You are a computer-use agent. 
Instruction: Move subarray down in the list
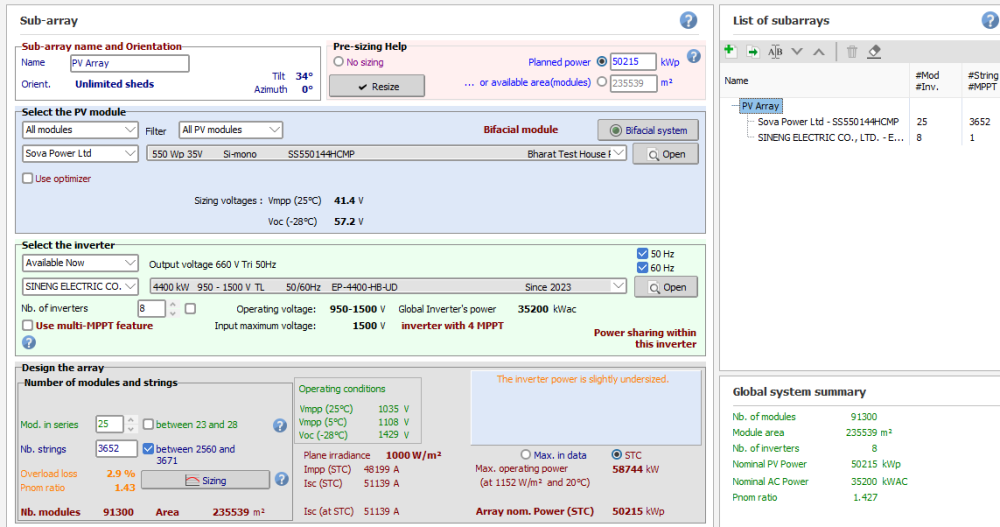797,51
